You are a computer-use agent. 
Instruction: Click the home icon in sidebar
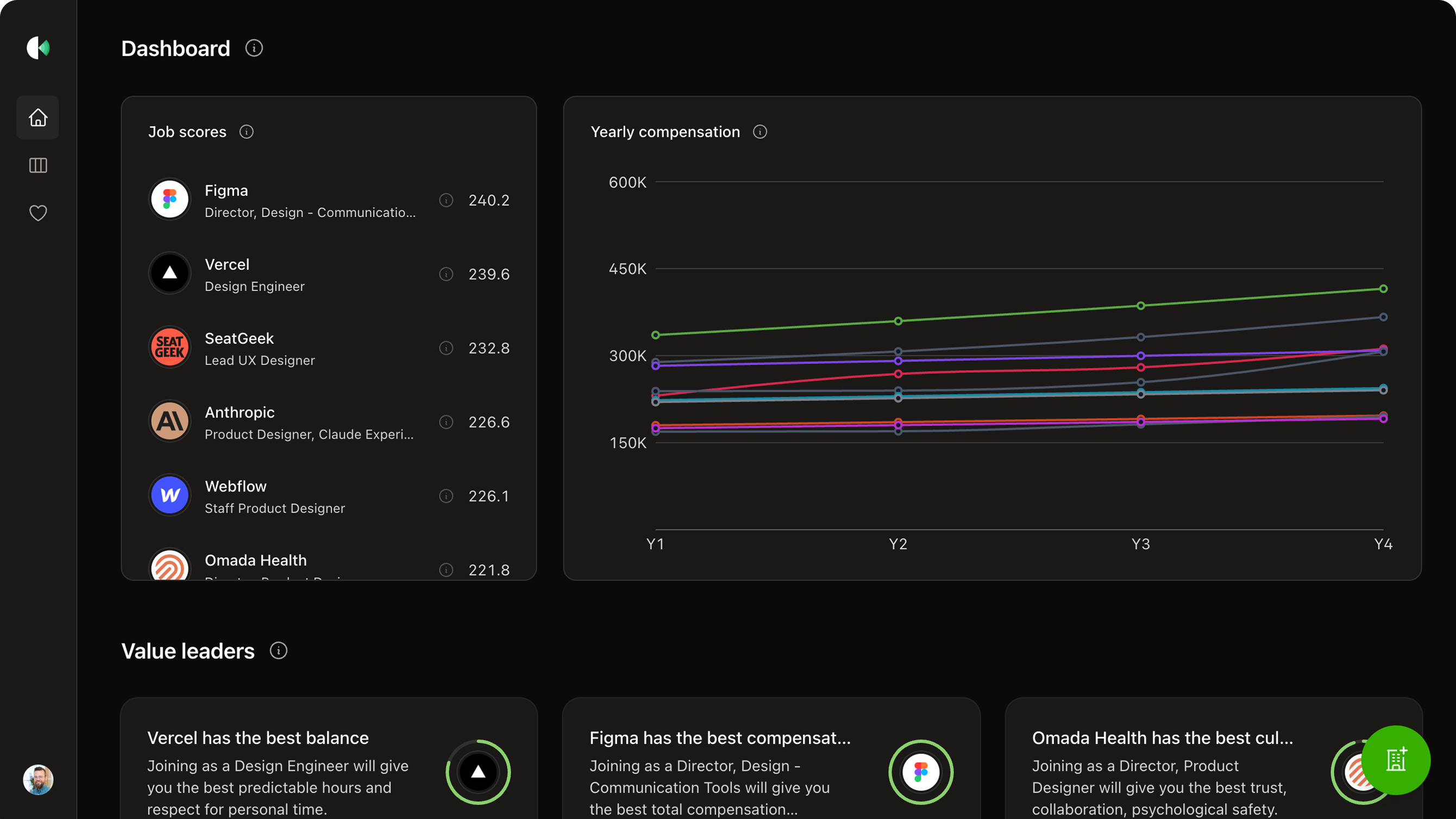pos(38,117)
